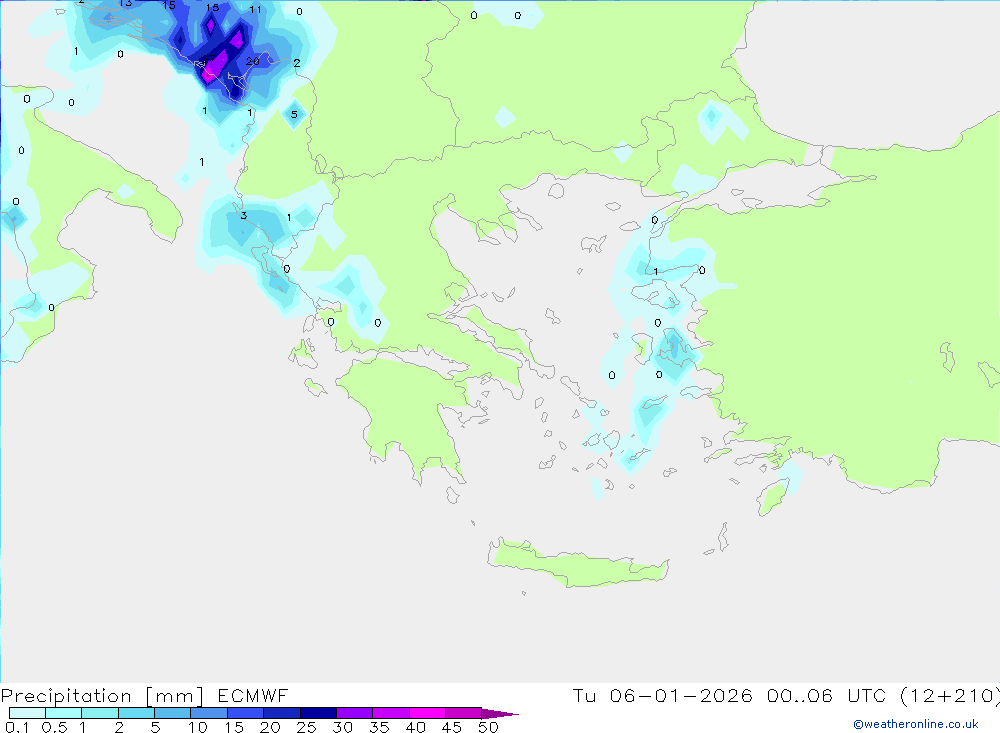
Task: Select the 5–10 mm legend color swatch
Action: (172, 713)
